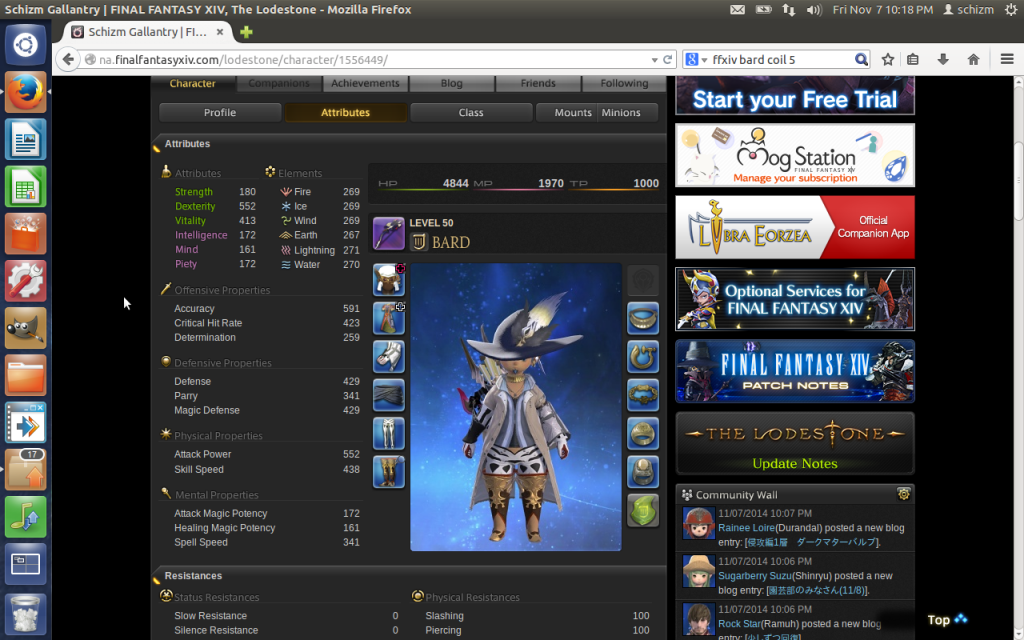Open the Following tab
This screenshot has height=640, width=1024.
624,83
